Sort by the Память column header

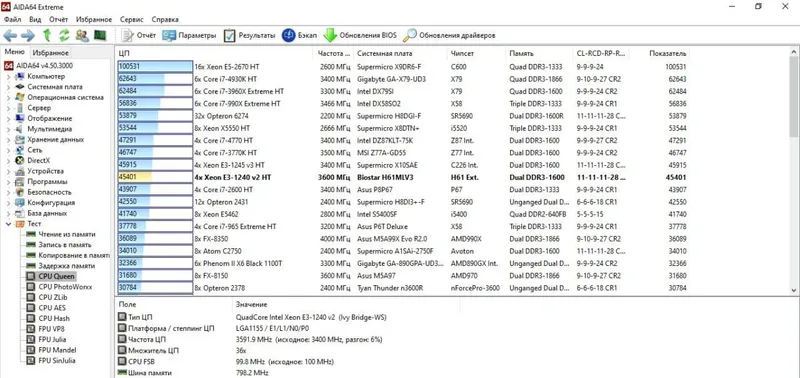click(539, 54)
